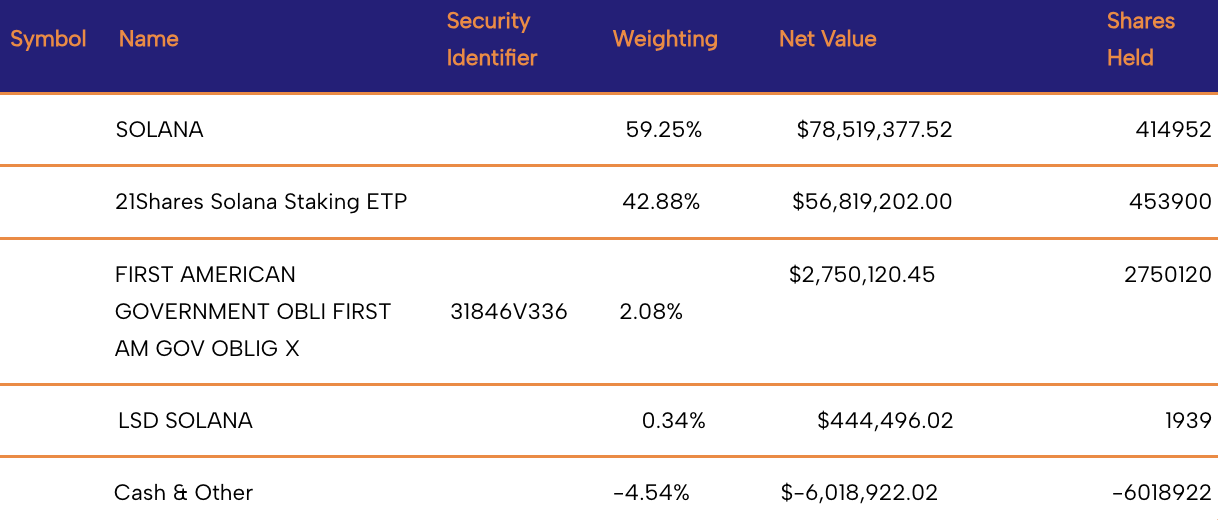Screen dimensions: 1218x520
Task: Click the Symbol column header
Action: pos(48,39)
